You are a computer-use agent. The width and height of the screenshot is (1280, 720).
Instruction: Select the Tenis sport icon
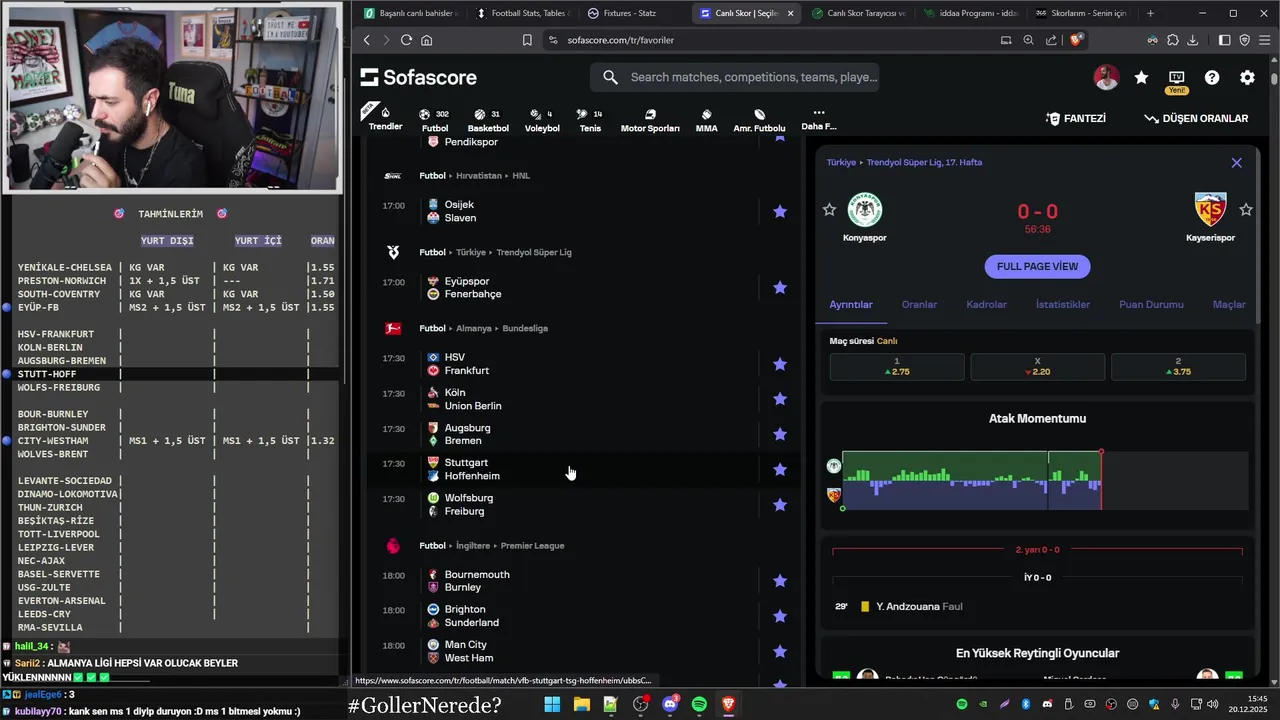click(590, 120)
